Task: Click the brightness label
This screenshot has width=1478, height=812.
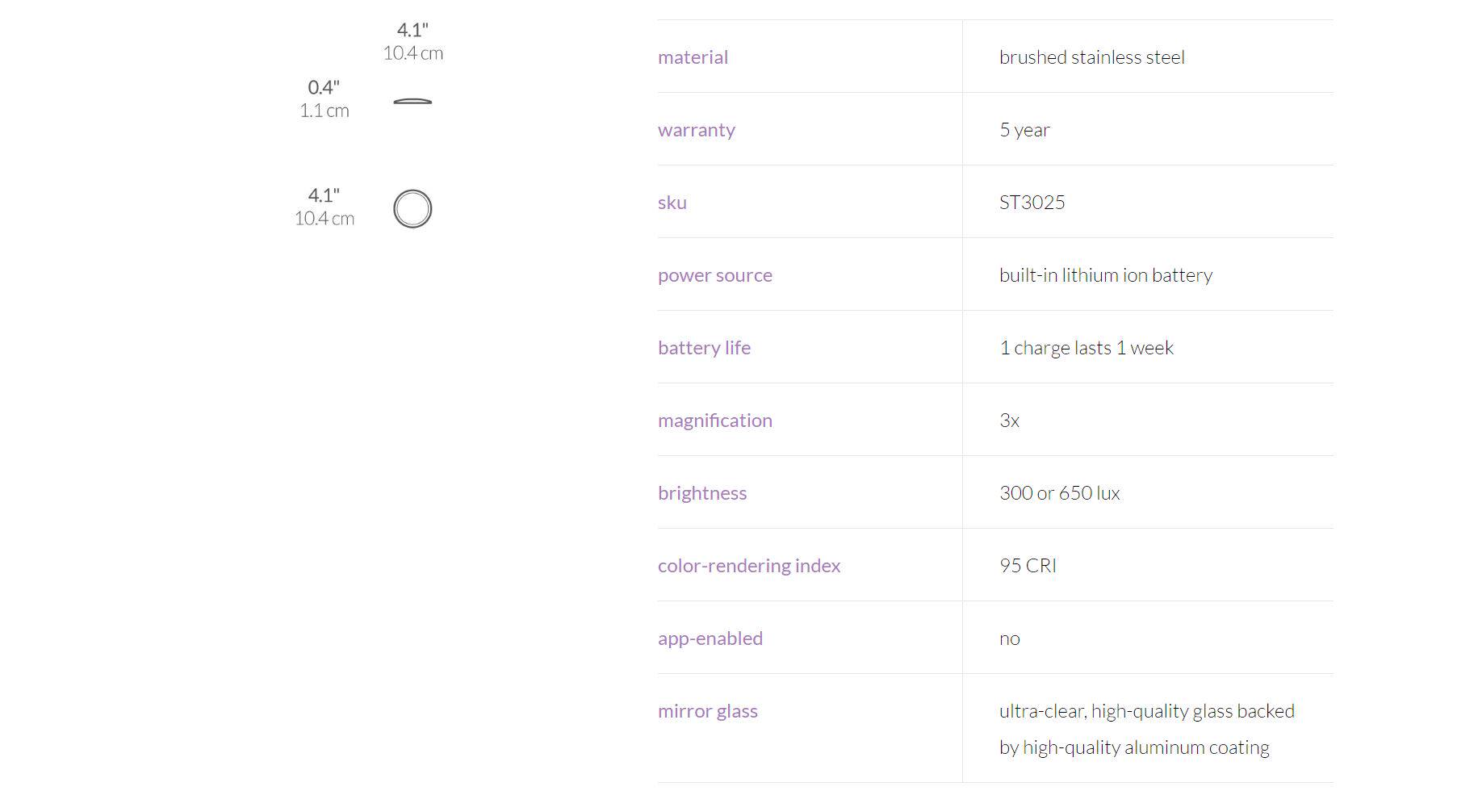Action: click(701, 493)
